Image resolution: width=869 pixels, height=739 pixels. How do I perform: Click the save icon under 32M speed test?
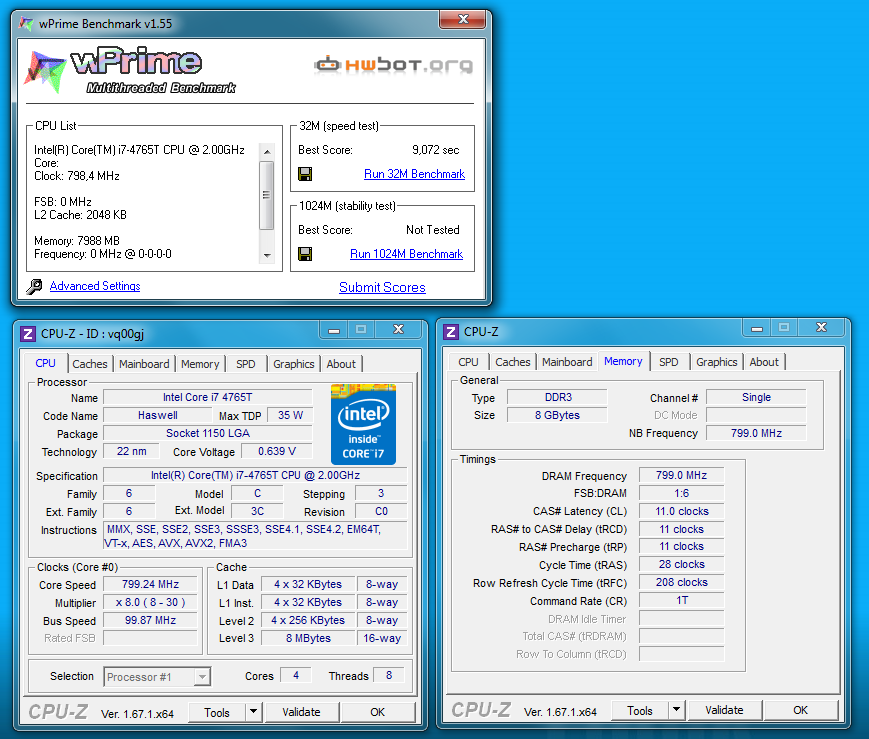point(305,174)
